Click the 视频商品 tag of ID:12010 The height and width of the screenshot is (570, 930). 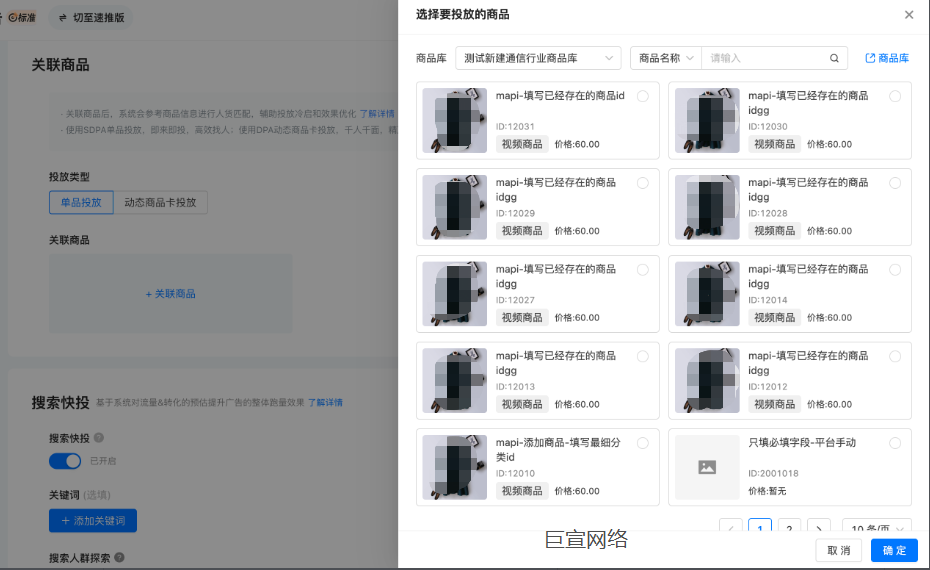coord(522,491)
